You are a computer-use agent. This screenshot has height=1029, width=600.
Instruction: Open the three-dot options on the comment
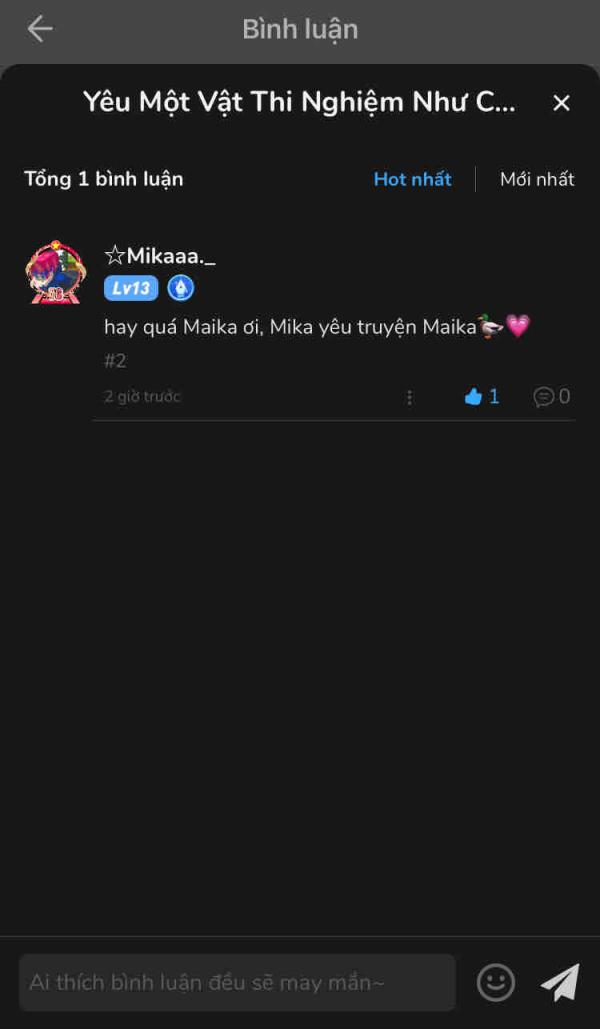(x=409, y=397)
